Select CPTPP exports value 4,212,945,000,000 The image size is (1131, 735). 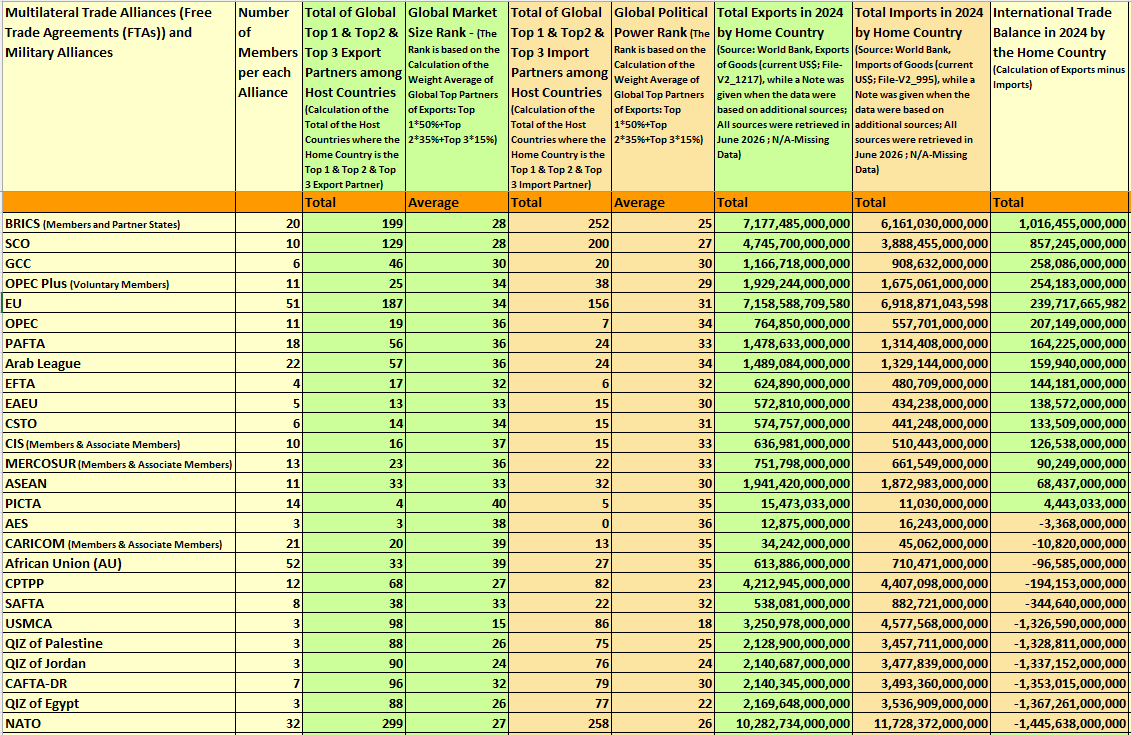pyautogui.click(x=783, y=584)
